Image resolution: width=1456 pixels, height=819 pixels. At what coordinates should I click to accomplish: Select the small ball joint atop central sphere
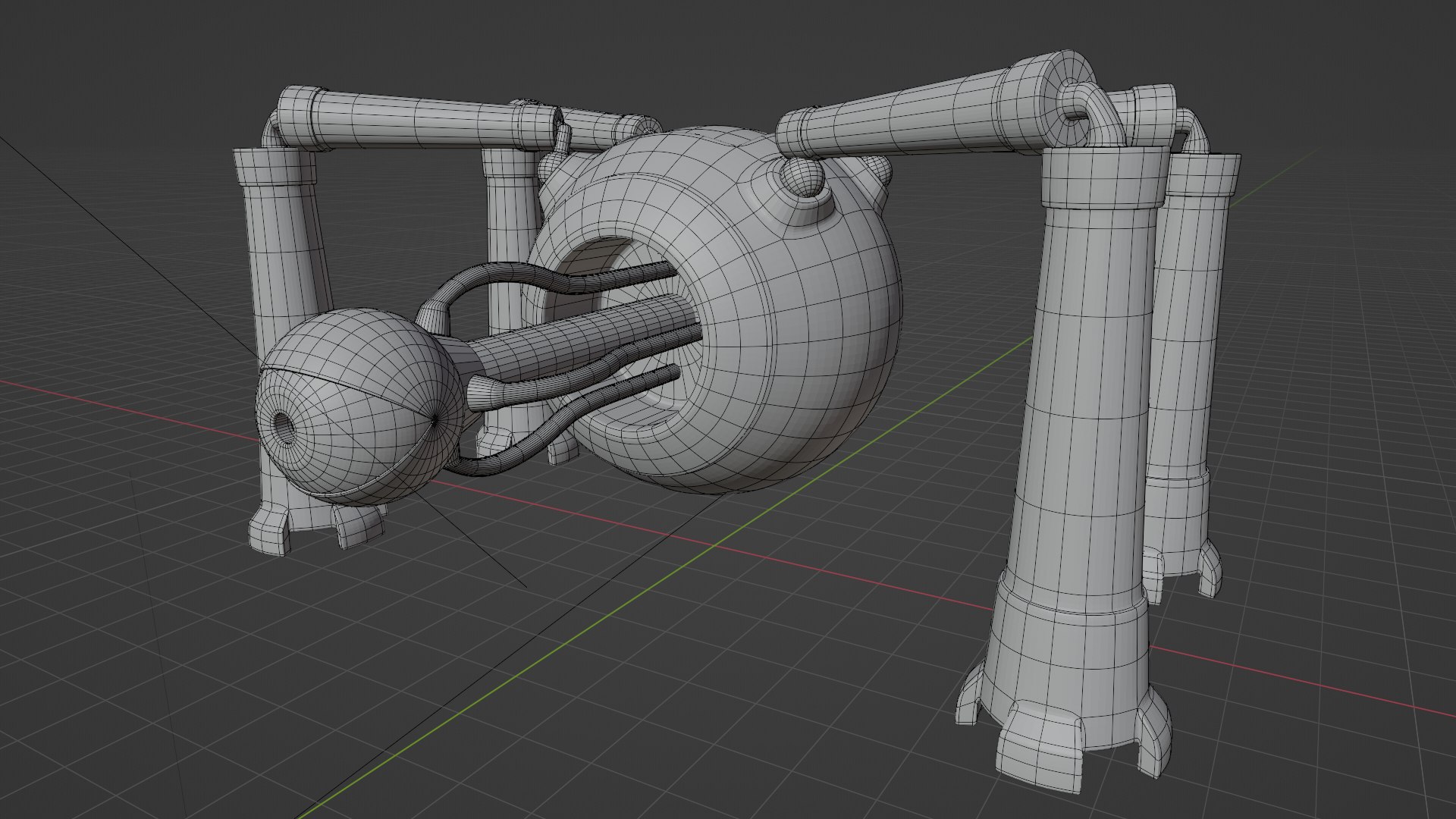click(803, 177)
